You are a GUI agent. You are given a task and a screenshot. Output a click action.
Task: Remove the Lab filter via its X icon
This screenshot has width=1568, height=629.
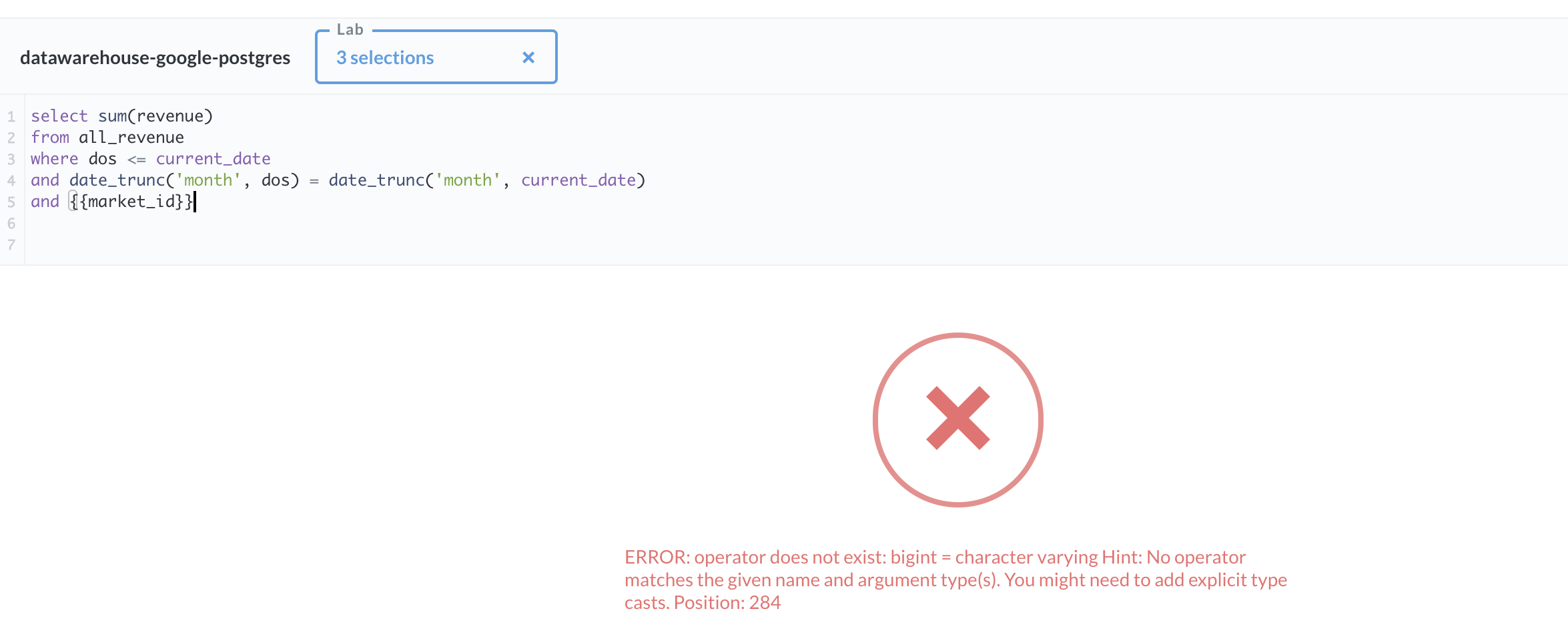[x=528, y=57]
